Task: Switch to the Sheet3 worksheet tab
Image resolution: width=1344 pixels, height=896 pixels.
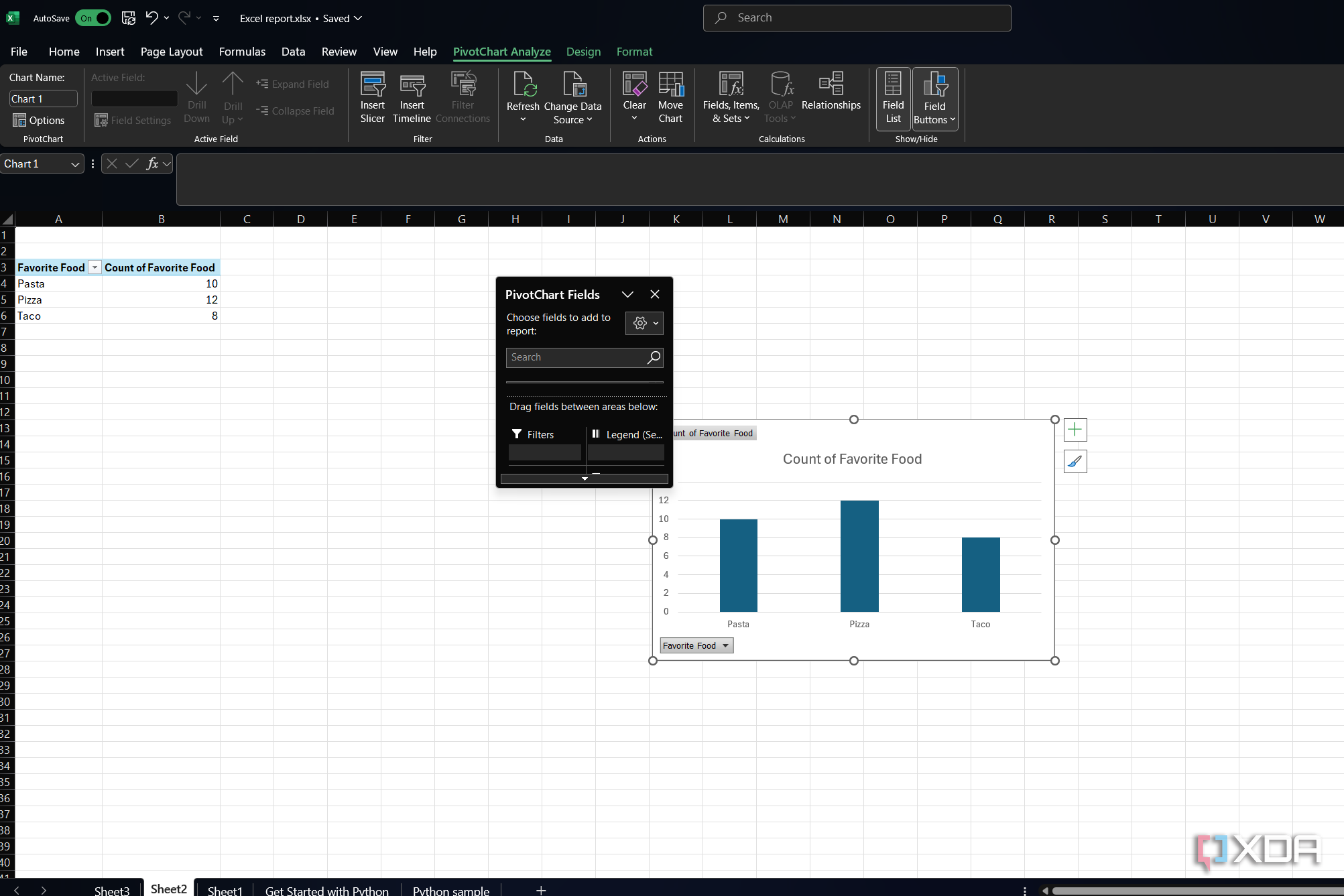Action: pyautogui.click(x=111, y=890)
